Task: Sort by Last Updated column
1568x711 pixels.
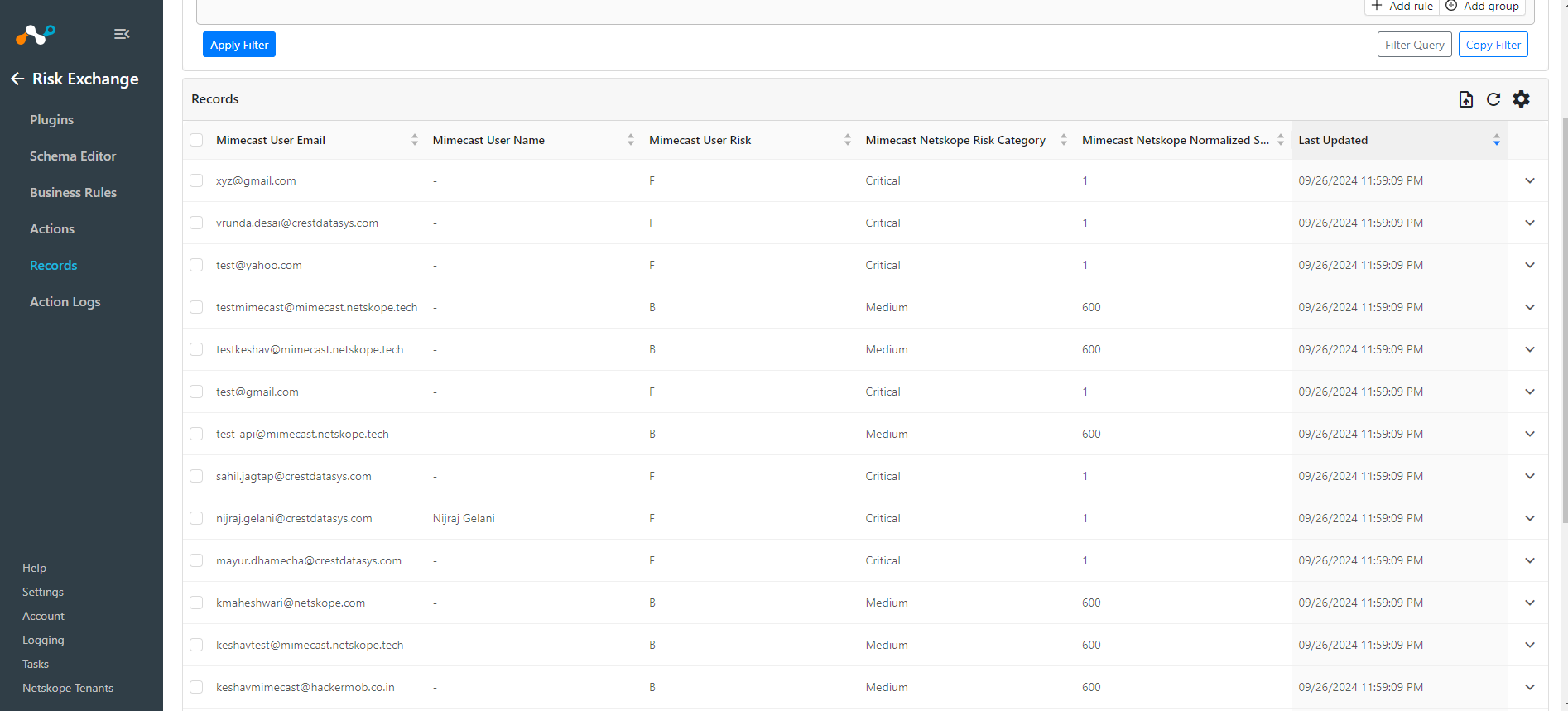Action: point(1497,140)
